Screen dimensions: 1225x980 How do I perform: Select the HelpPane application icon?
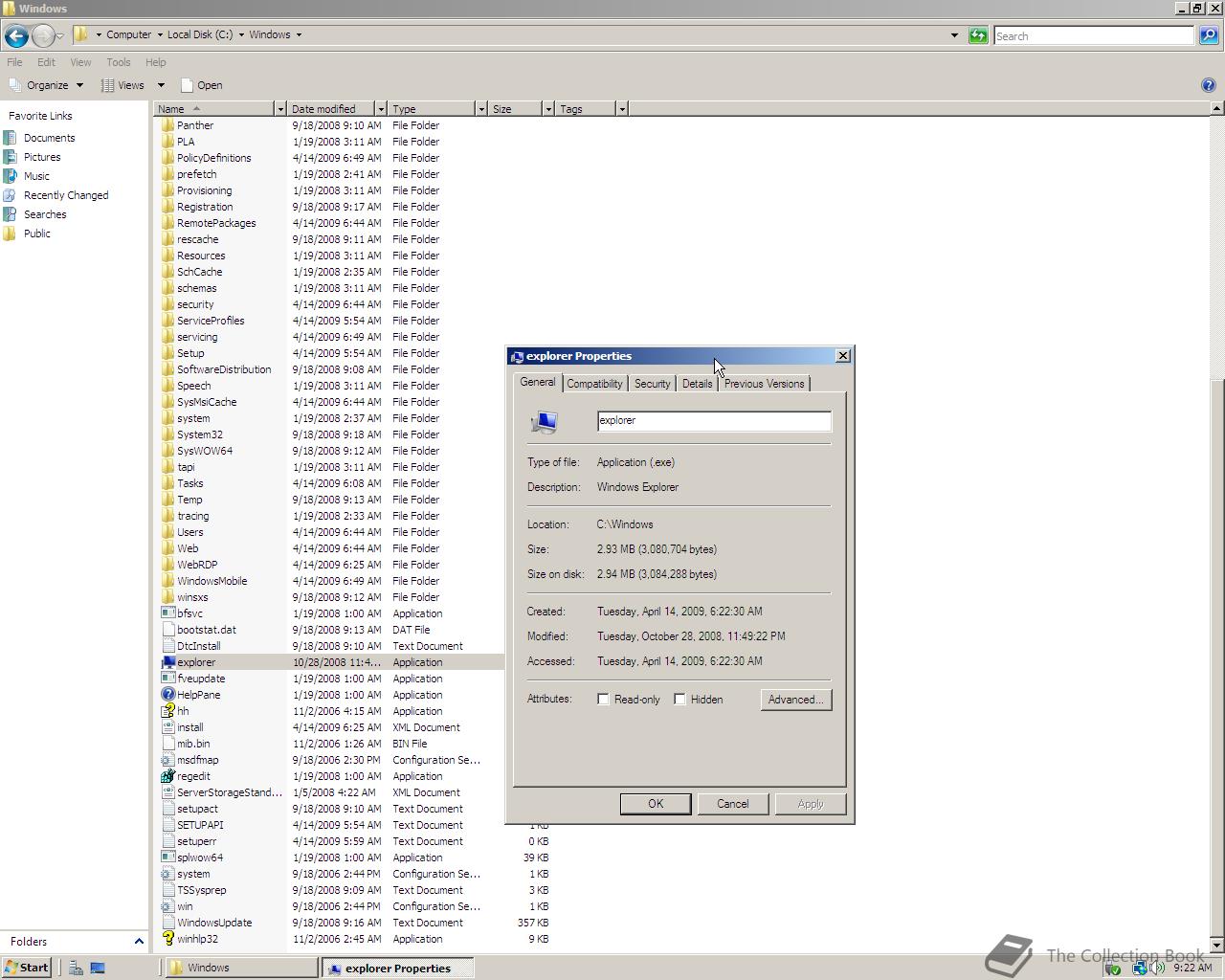pos(168,695)
